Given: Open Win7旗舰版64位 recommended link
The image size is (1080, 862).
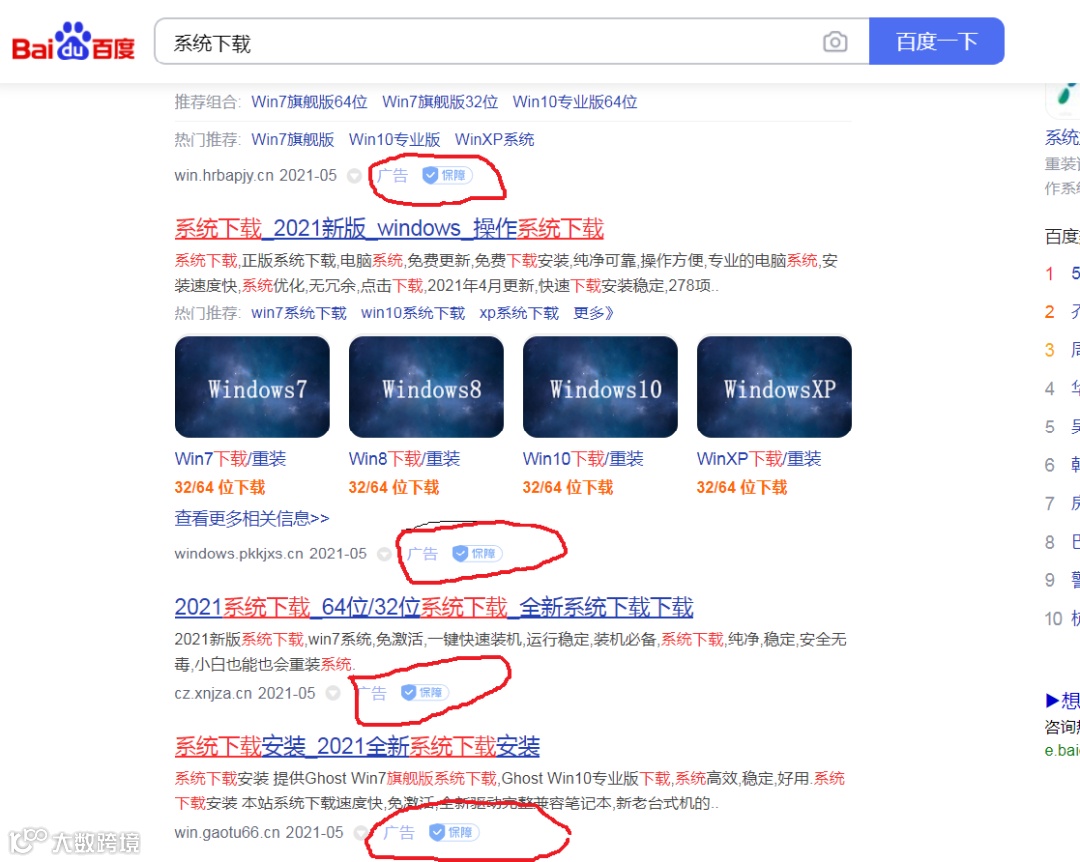Looking at the screenshot, I should pyautogui.click(x=309, y=102).
